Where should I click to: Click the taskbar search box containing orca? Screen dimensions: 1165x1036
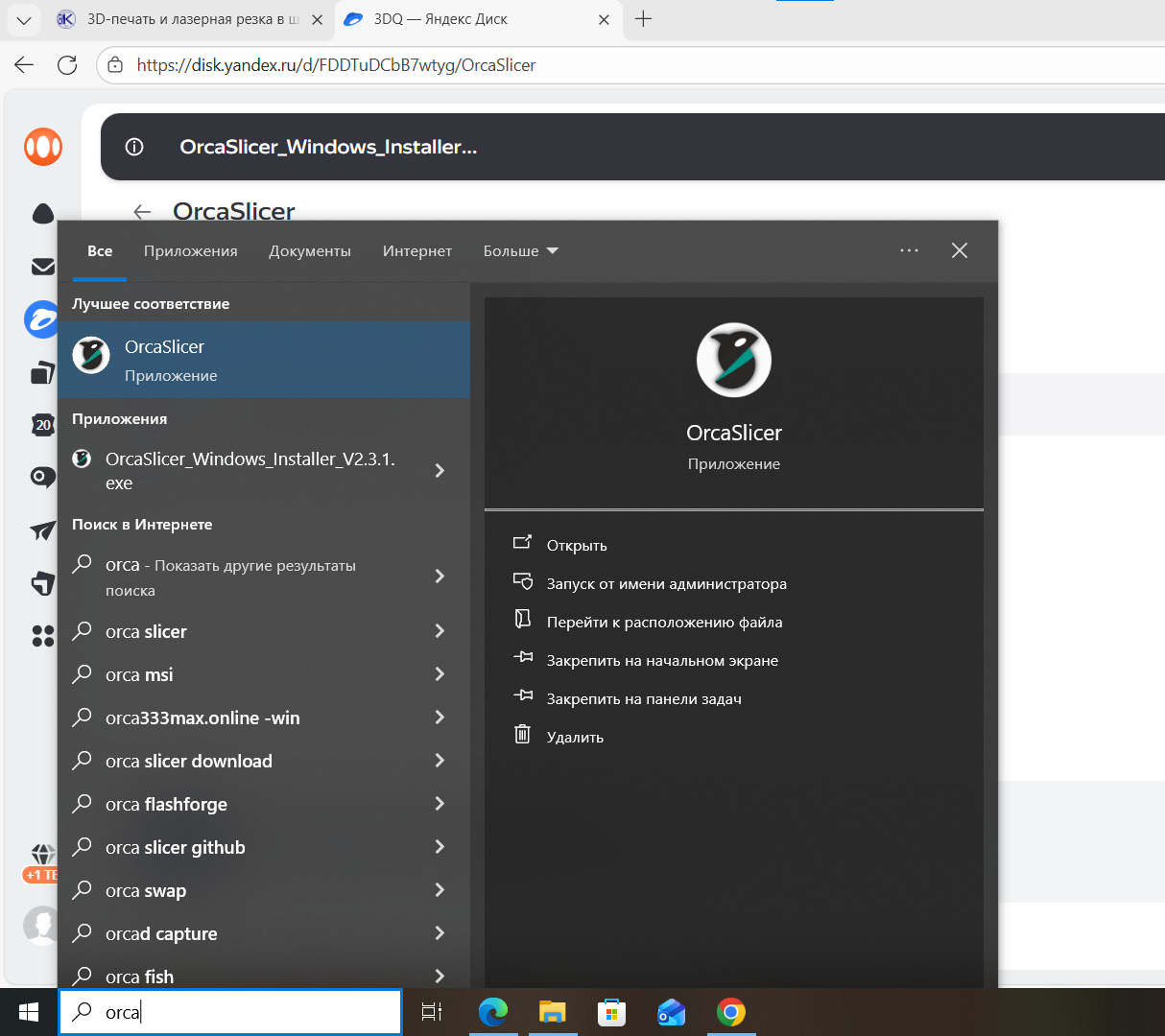[x=230, y=1012]
